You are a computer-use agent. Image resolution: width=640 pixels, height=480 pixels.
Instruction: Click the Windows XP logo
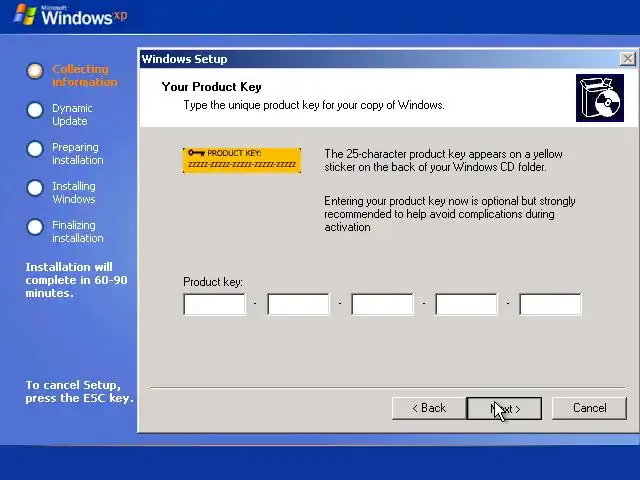point(70,15)
